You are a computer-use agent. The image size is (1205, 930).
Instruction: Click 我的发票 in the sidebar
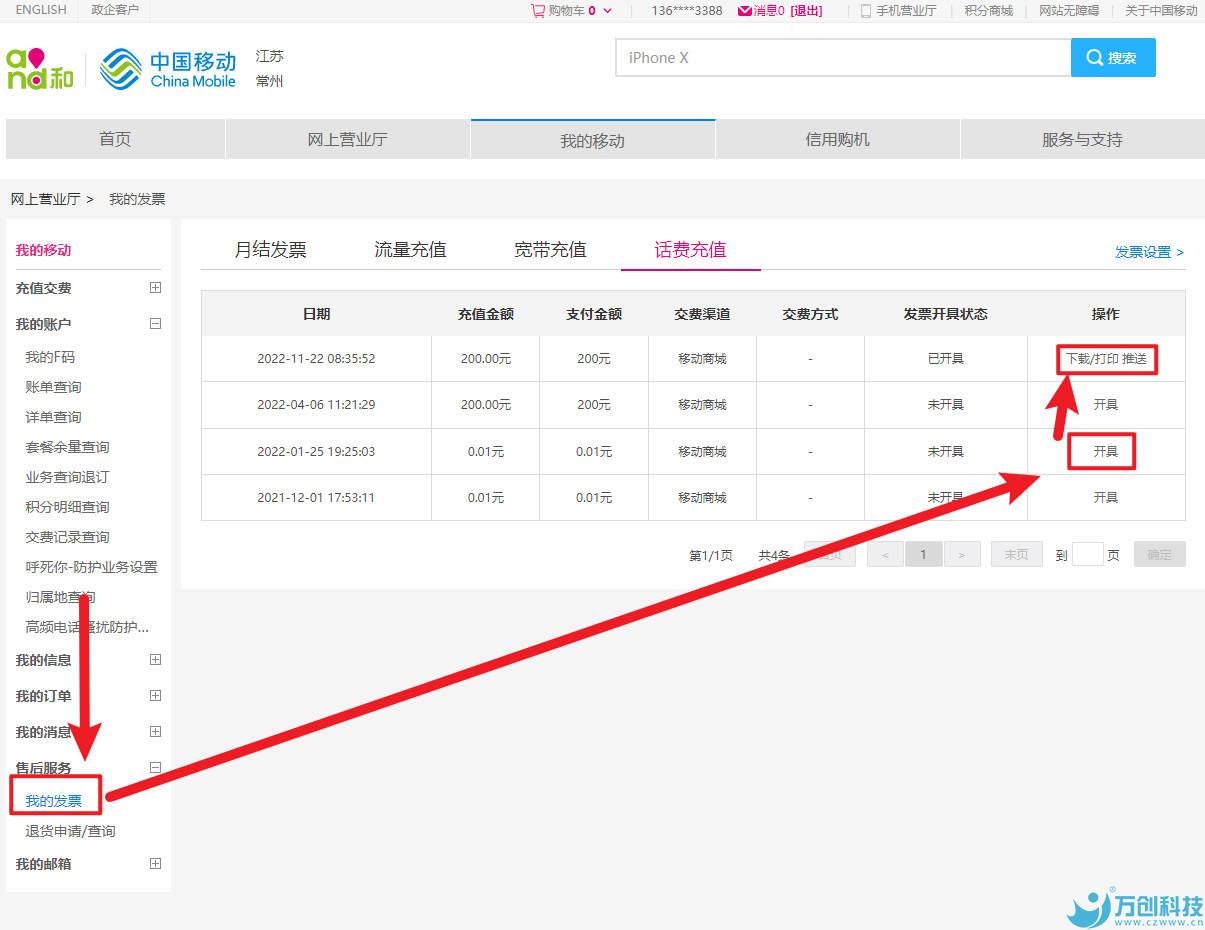pyautogui.click(x=54, y=801)
